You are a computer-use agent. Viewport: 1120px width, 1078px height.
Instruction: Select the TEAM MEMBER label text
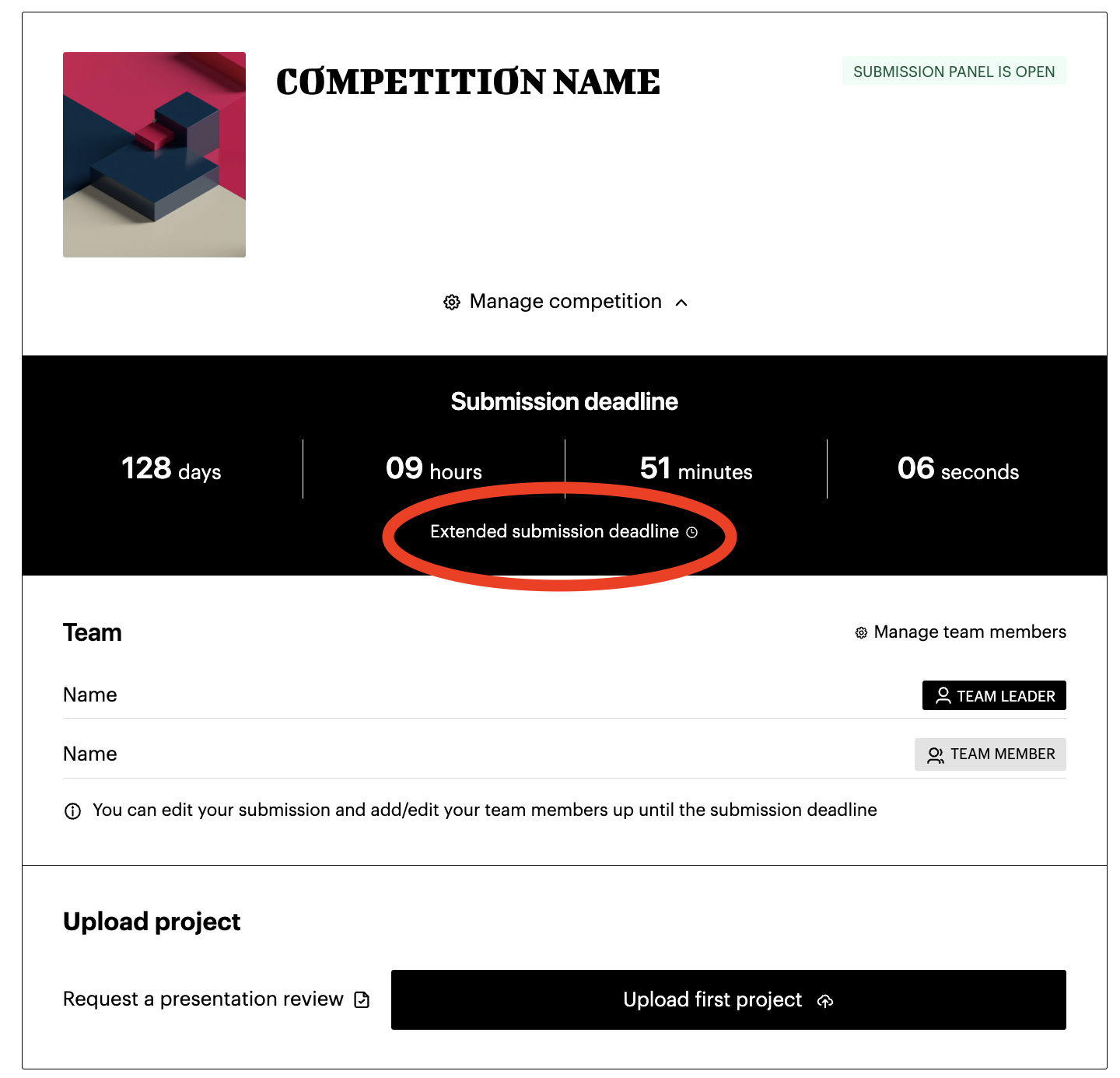point(1003,754)
